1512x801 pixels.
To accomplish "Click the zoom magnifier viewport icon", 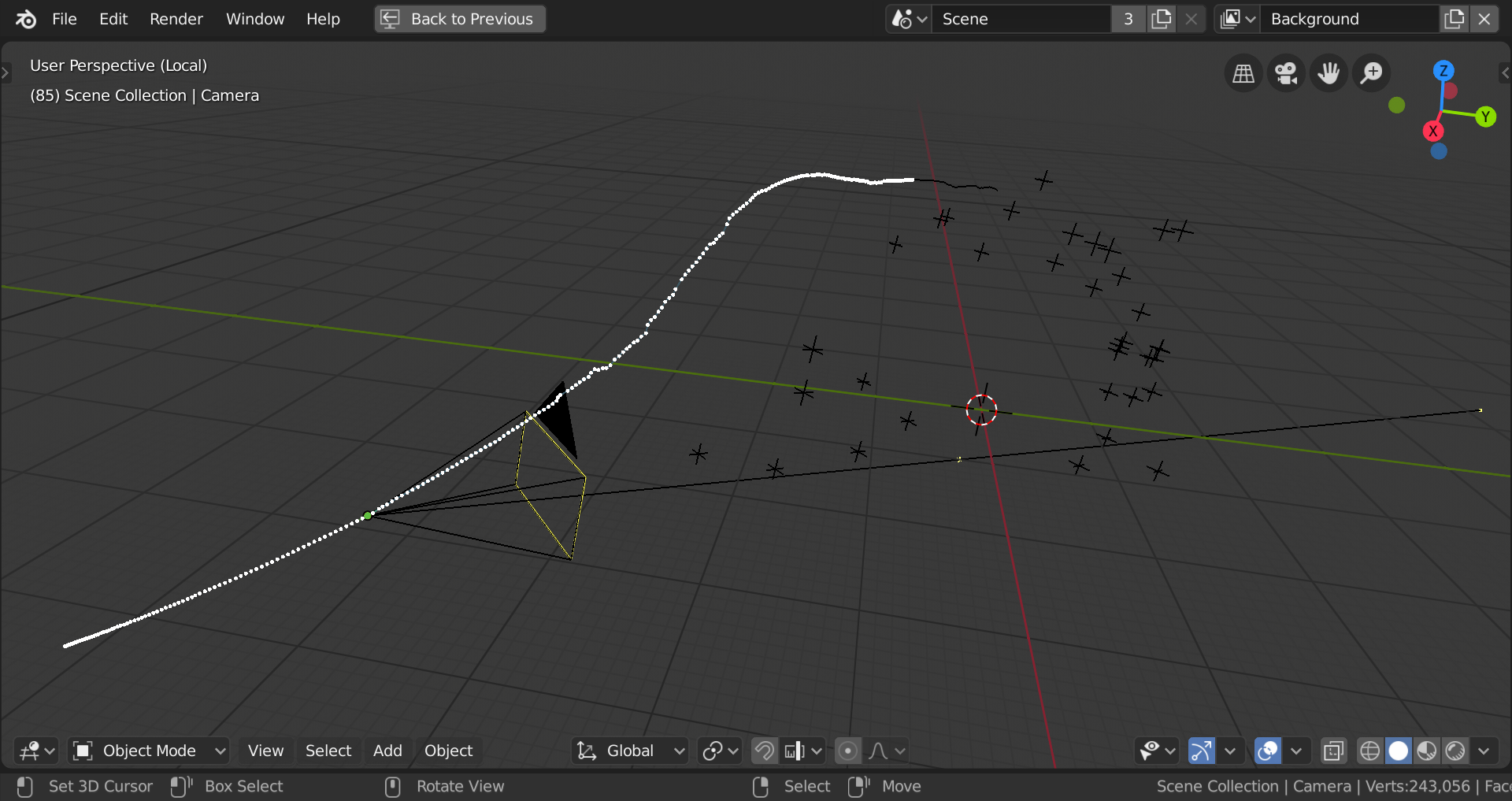I will (x=1371, y=73).
